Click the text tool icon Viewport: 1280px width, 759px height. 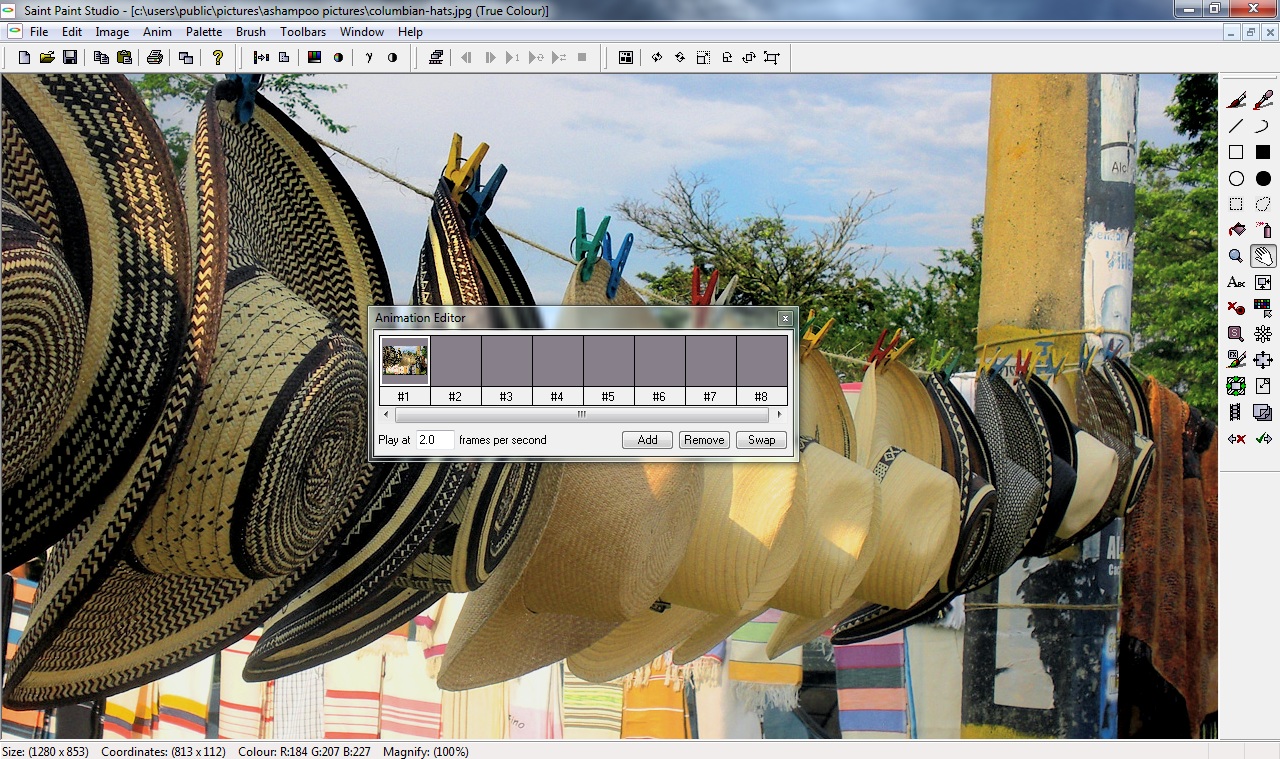(x=1236, y=282)
